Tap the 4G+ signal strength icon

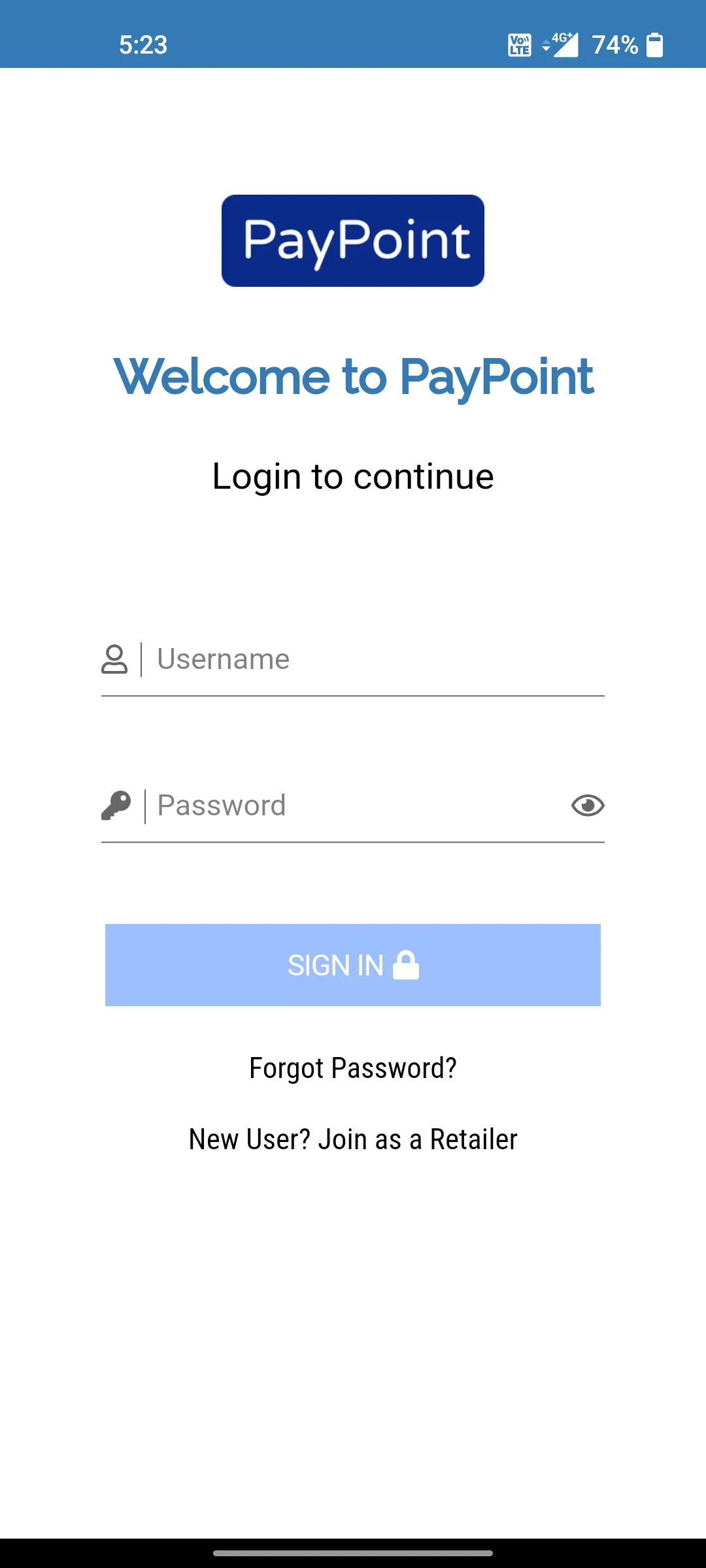tap(566, 45)
